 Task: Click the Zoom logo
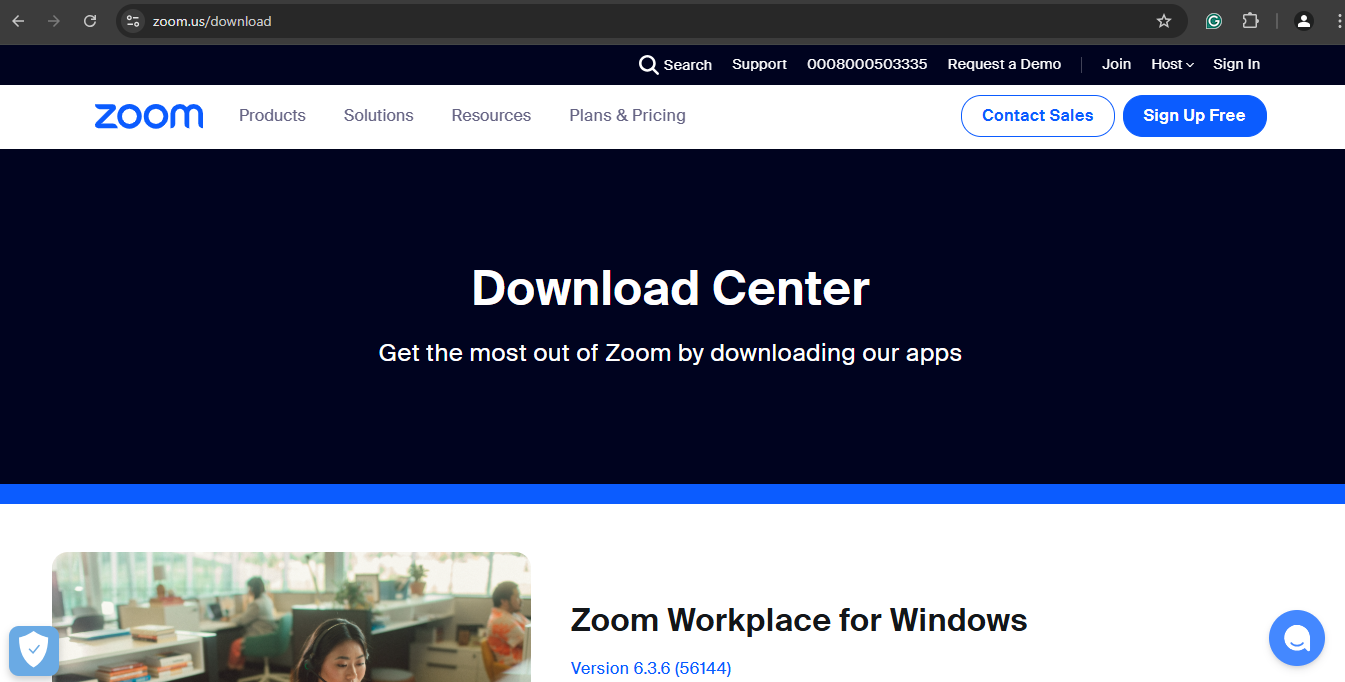(x=149, y=116)
